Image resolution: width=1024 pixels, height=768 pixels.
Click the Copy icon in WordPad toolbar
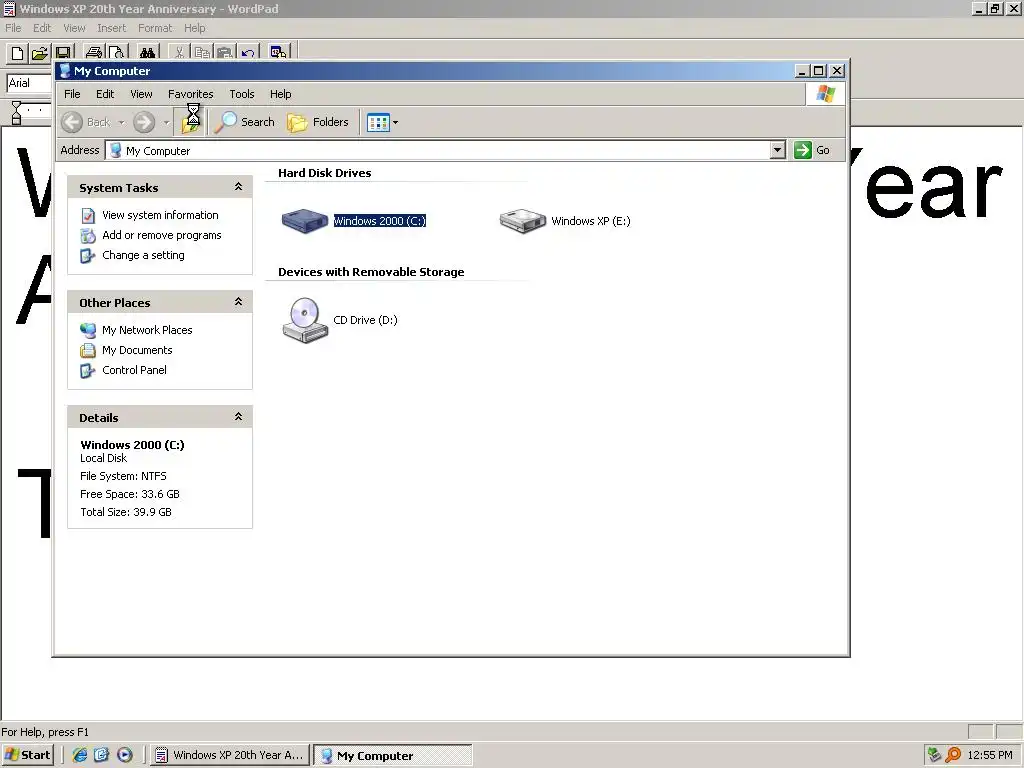pyautogui.click(x=202, y=53)
